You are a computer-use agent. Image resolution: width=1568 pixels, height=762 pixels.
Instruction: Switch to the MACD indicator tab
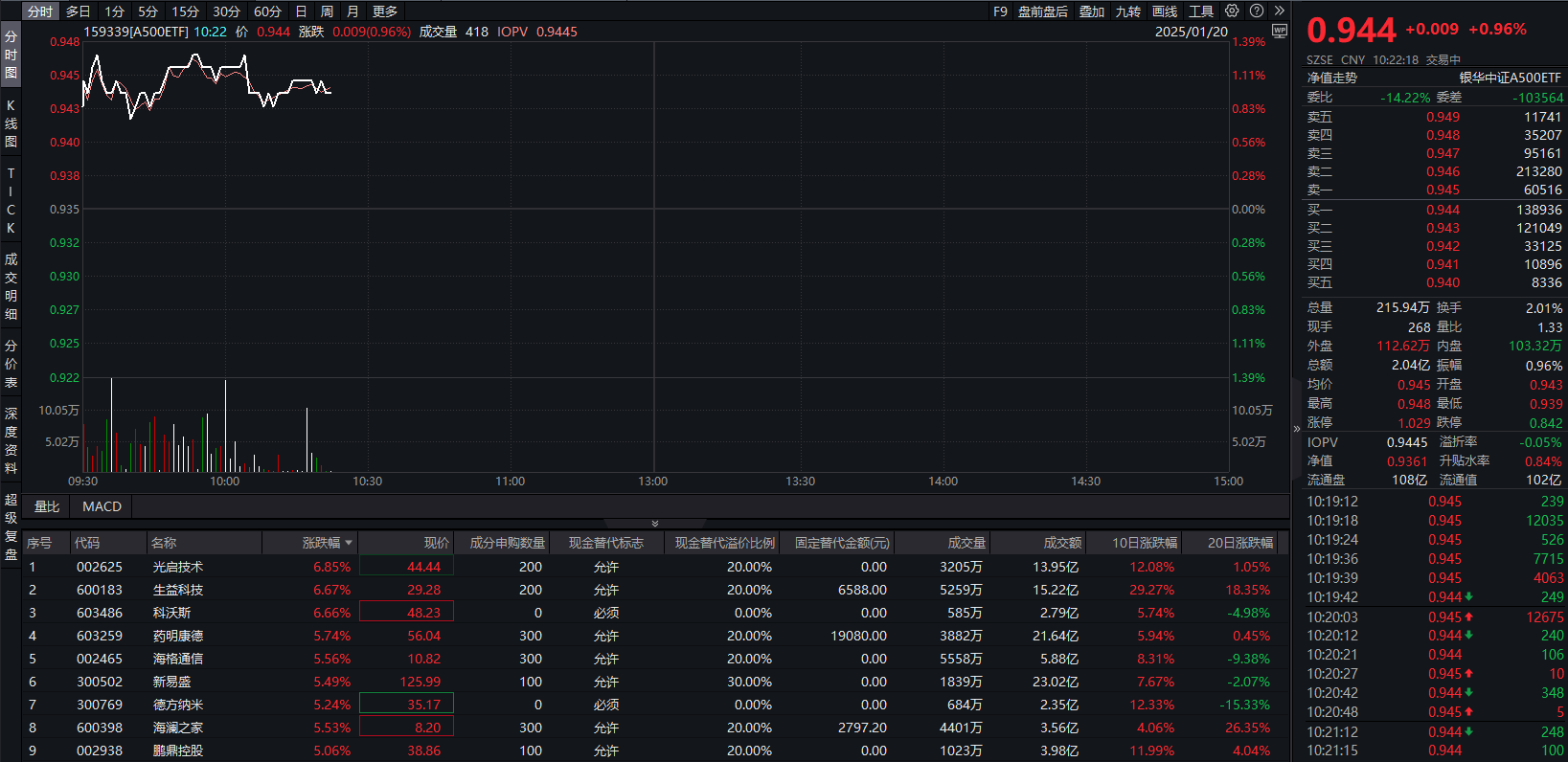(102, 506)
